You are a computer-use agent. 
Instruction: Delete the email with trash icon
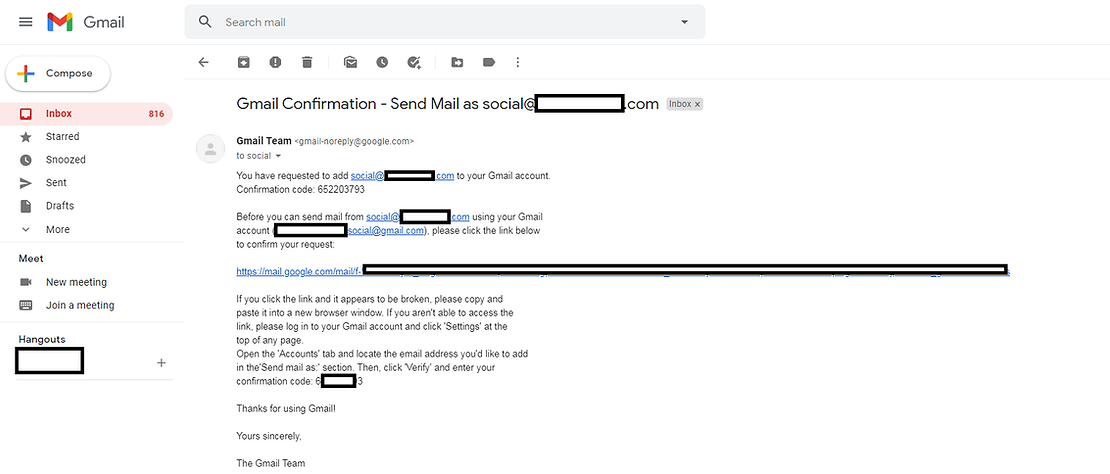(x=307, y=62)
